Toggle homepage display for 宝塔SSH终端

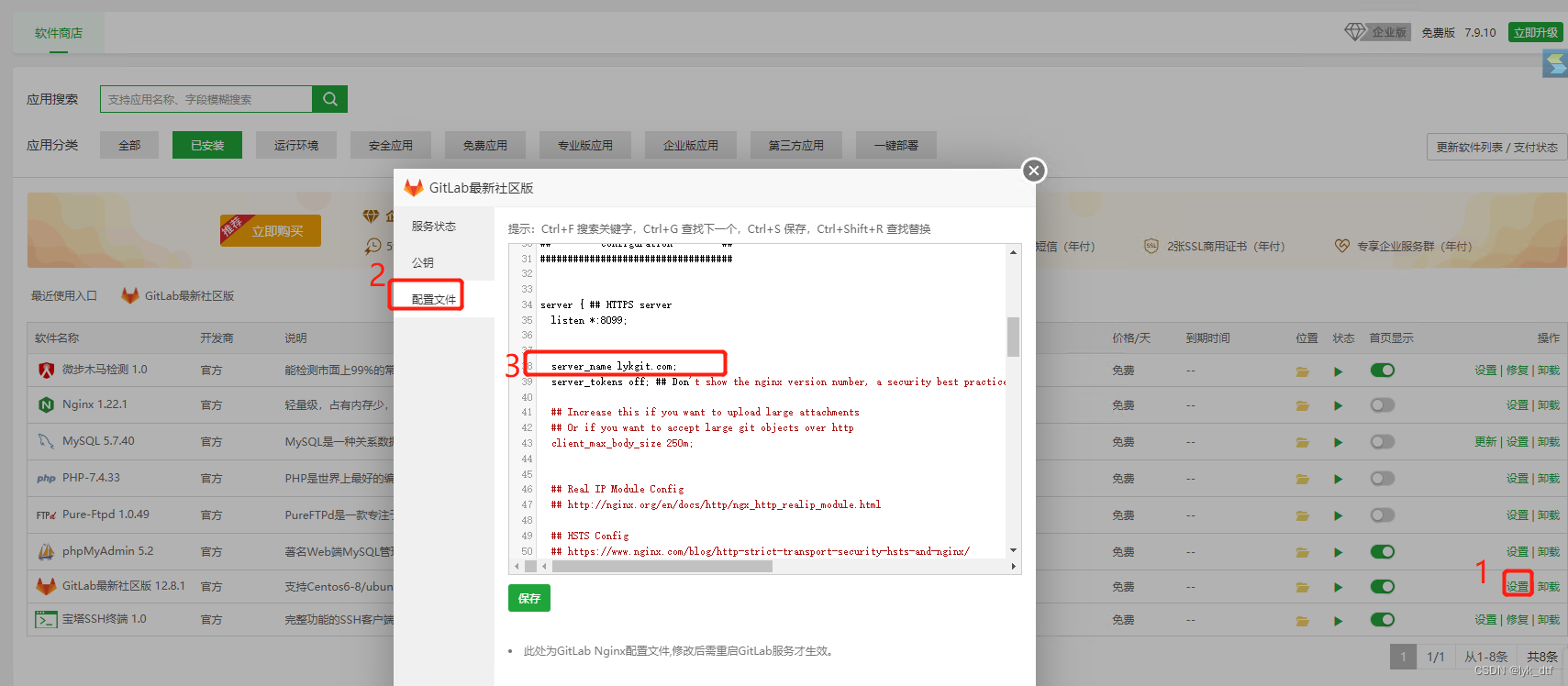point(1383,620)
